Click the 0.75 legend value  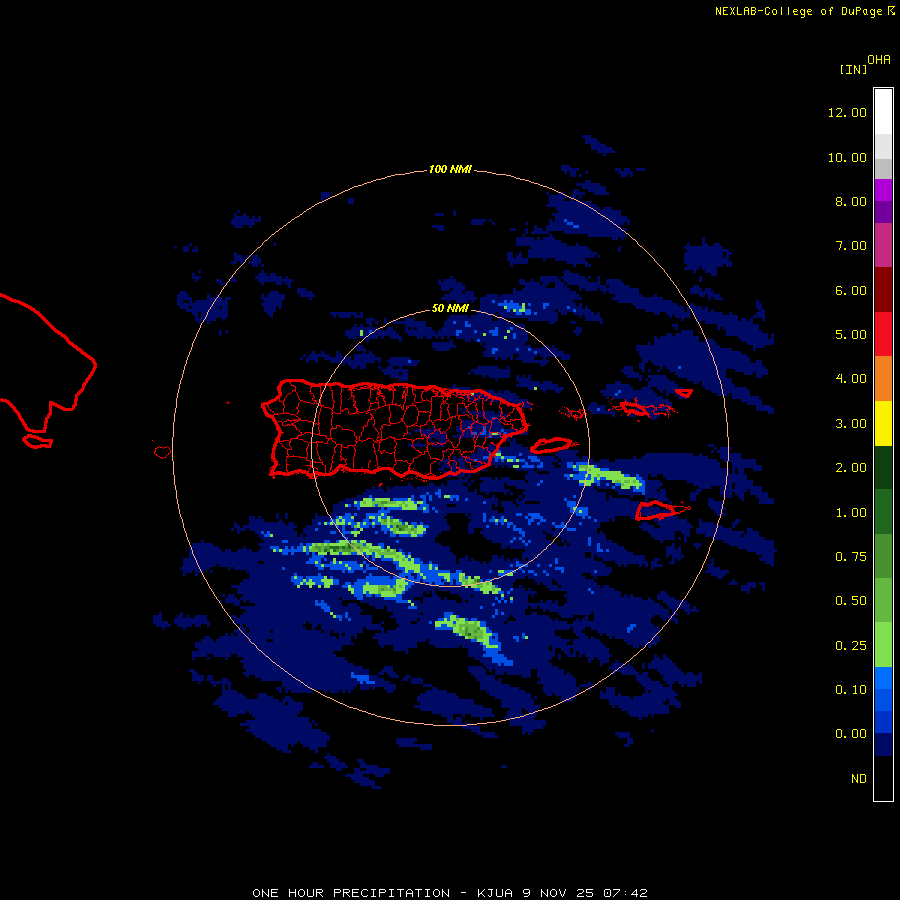tap(851, 557)
